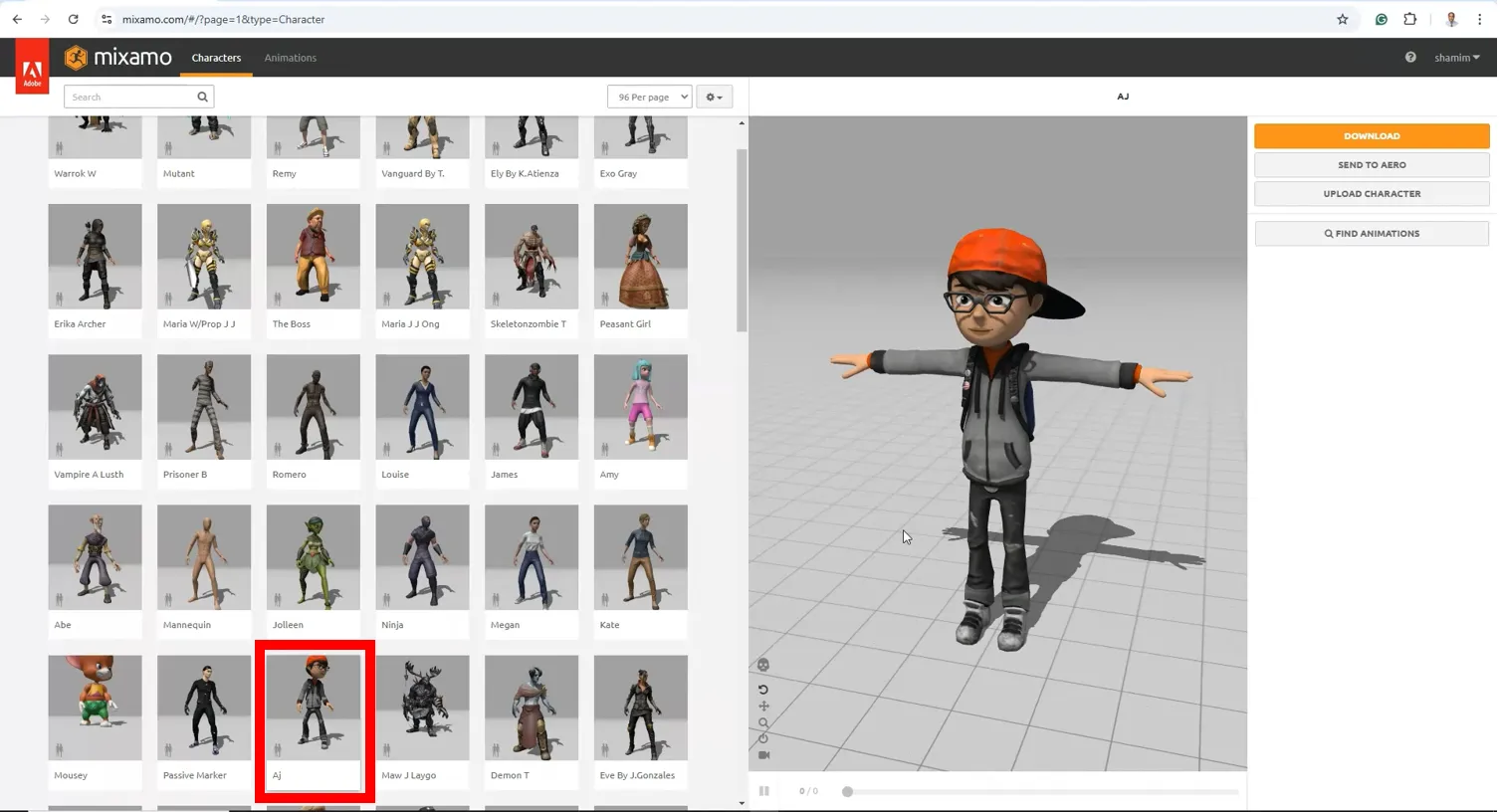Click the Adobe logo
Viewport: 1500px width, 812px height.
(x=31, y=66)
